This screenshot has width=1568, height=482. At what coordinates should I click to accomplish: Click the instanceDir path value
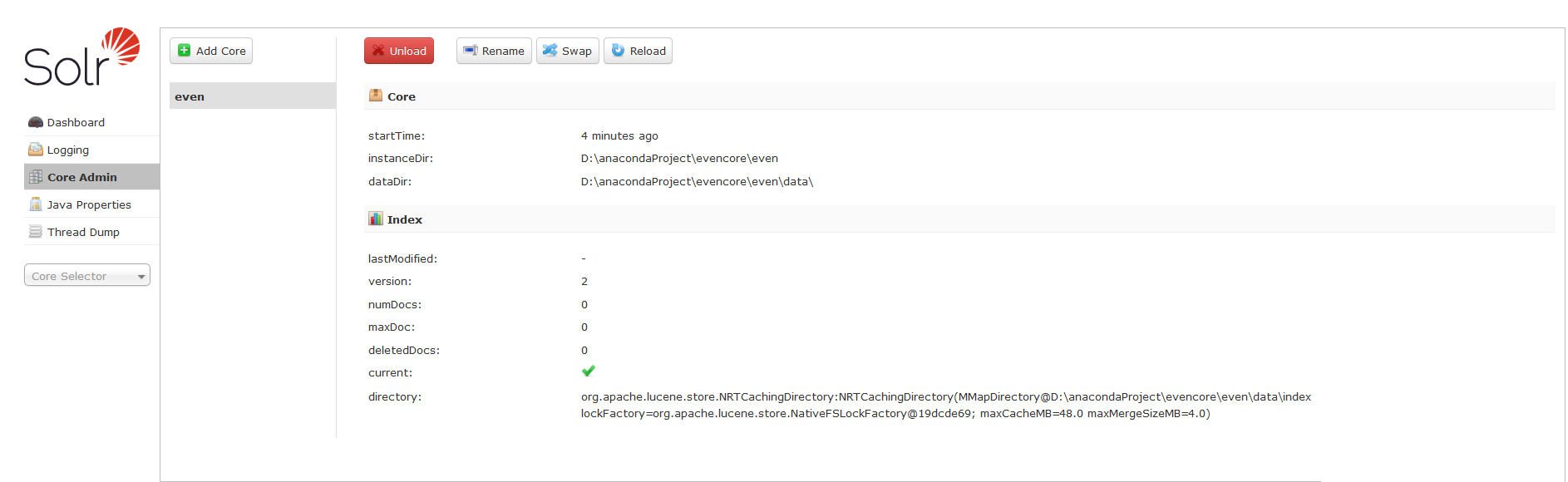[x=679, y=158]
